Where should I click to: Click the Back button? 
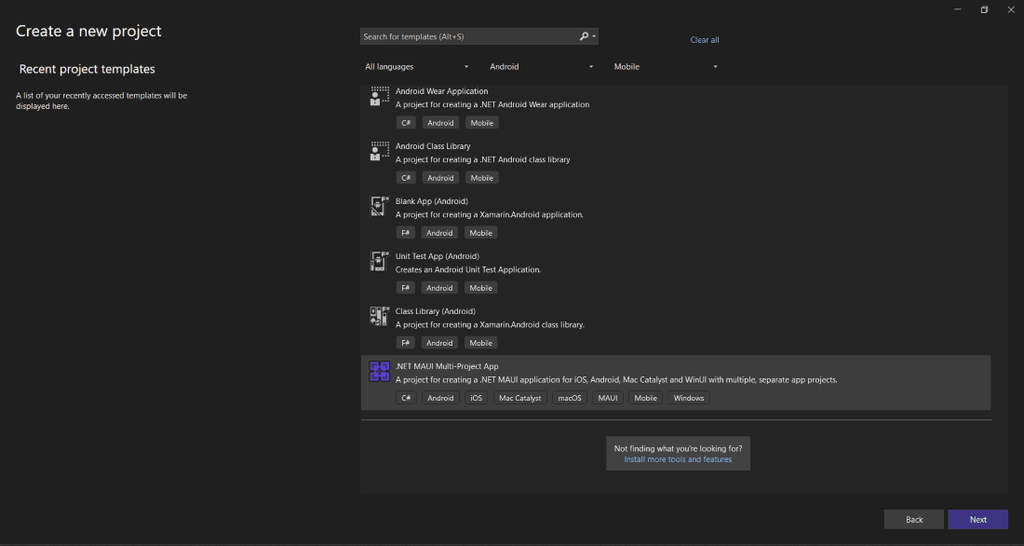click(914, 519)
